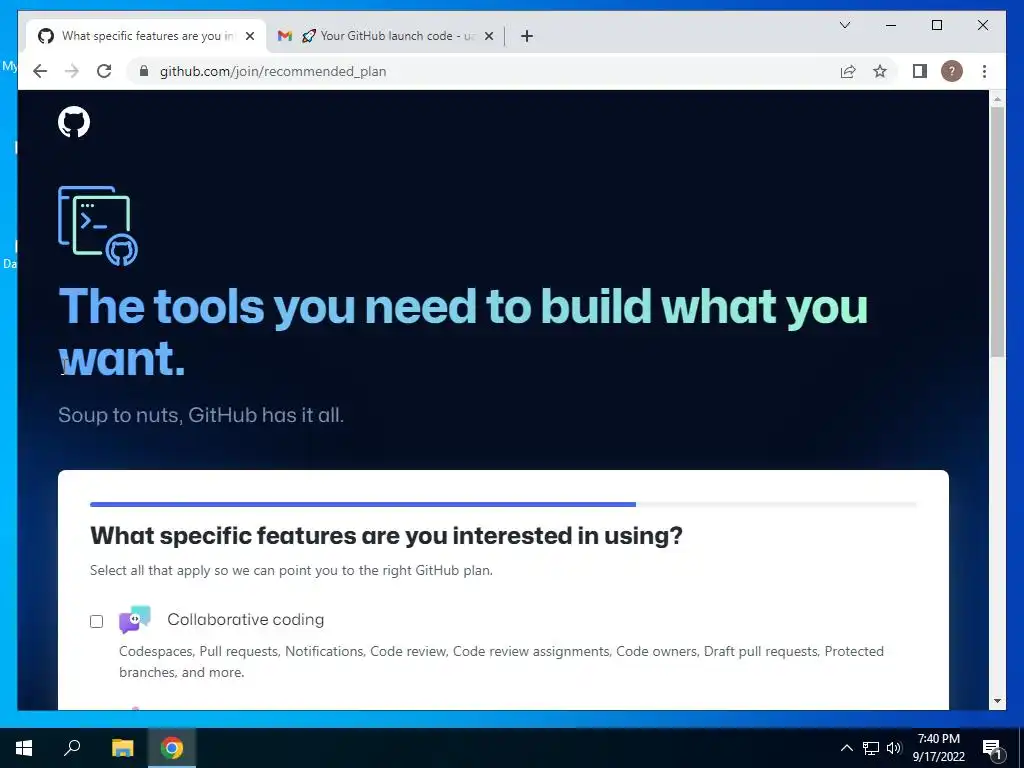Click the scrollbar down arrow
Viewport: 1024px width, 768px height.
(997, 701)
